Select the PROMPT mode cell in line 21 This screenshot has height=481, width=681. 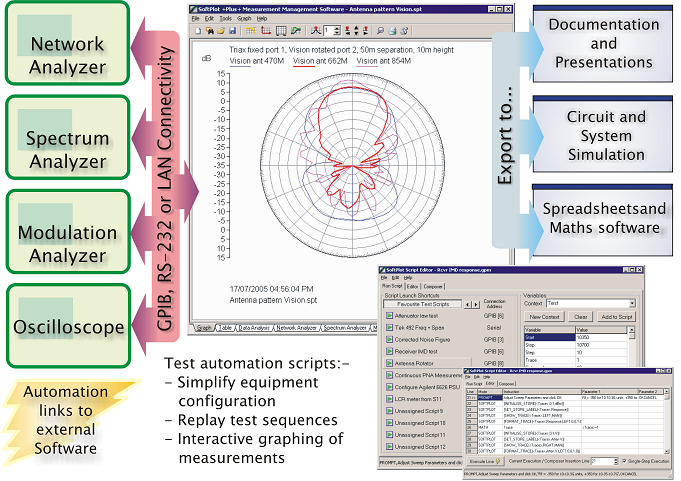pos(490,397)
